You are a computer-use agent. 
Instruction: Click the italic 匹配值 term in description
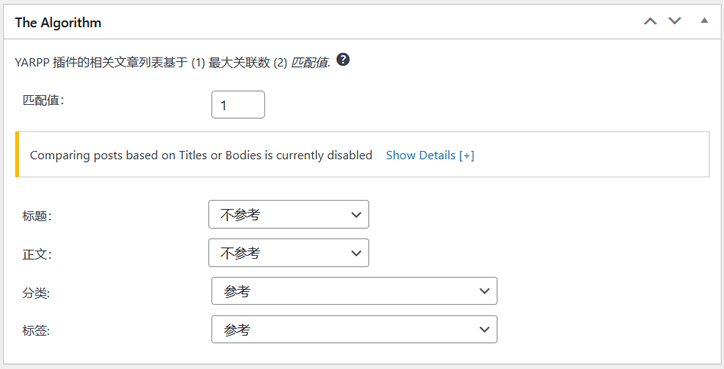310,63
